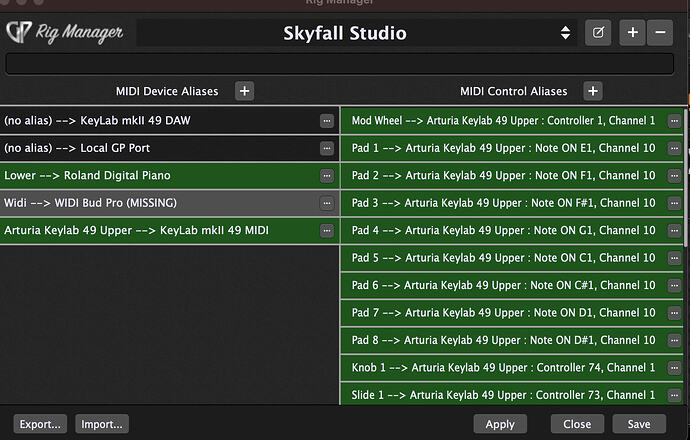
Task: Select the Mod Wheel Controller 1 row
Action: tap(512, 121)
